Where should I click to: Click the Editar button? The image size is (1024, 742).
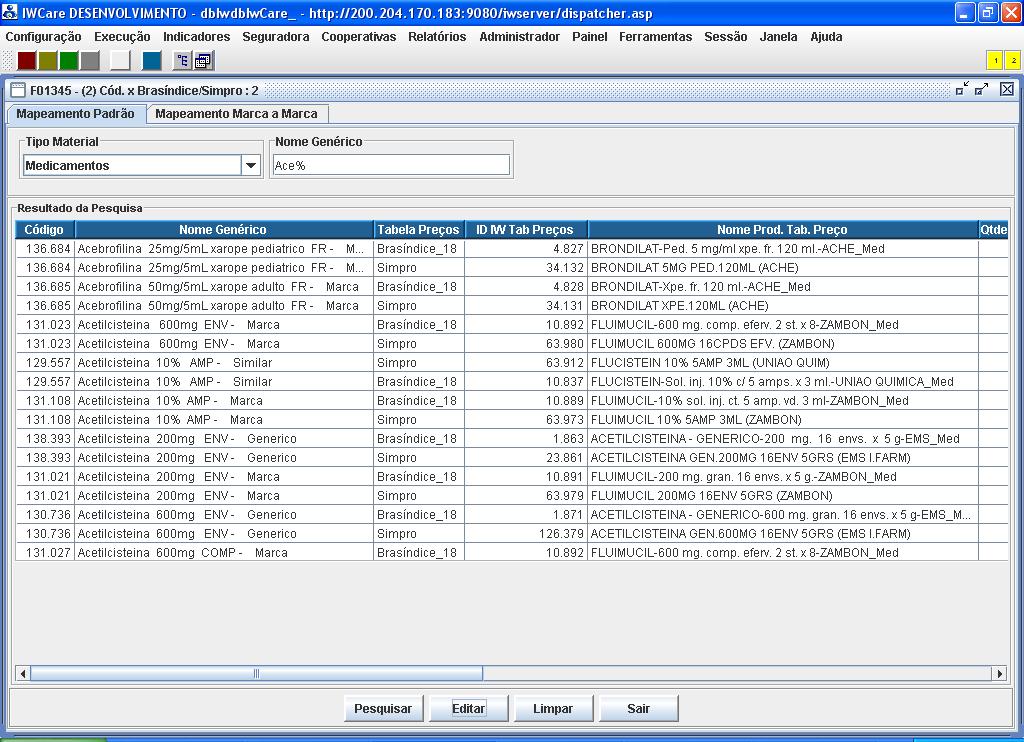[468, 709]
